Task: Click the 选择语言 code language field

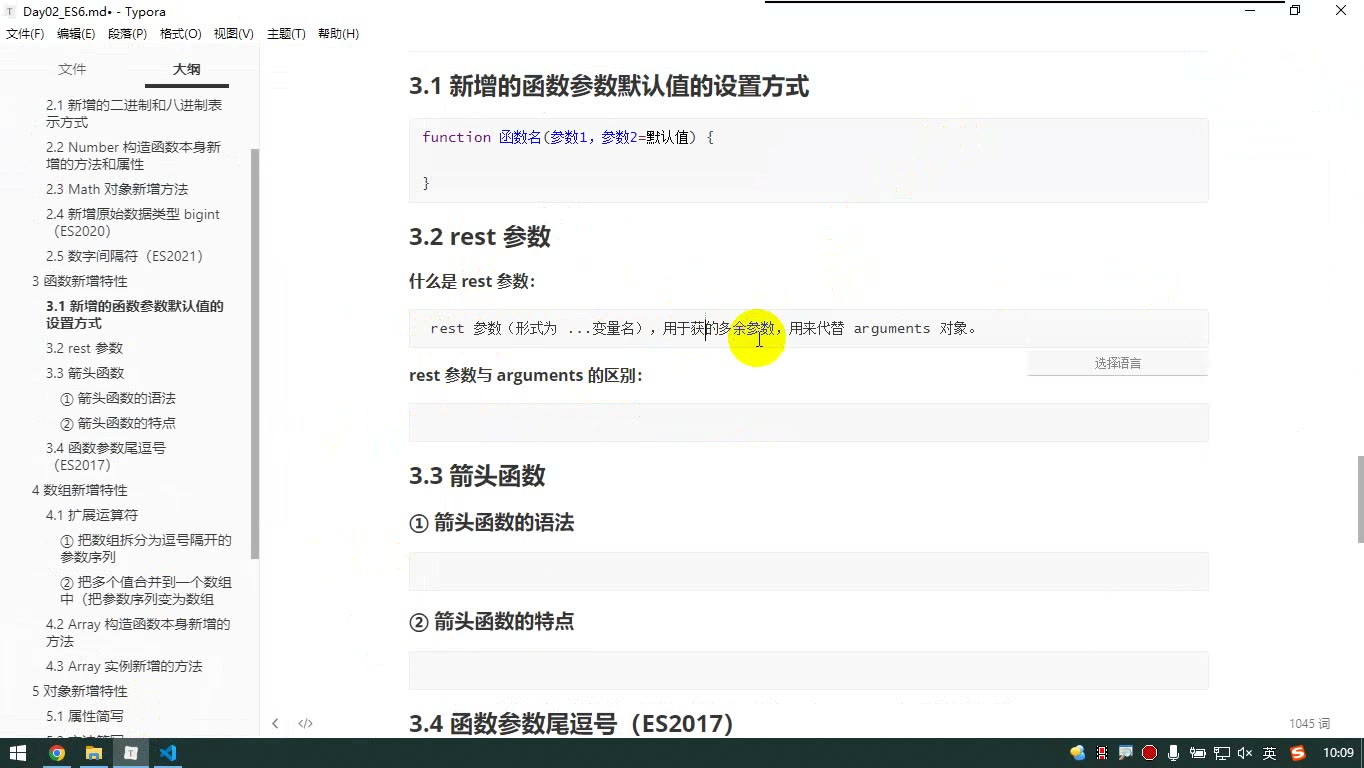Action: [x=1117, y=363]
